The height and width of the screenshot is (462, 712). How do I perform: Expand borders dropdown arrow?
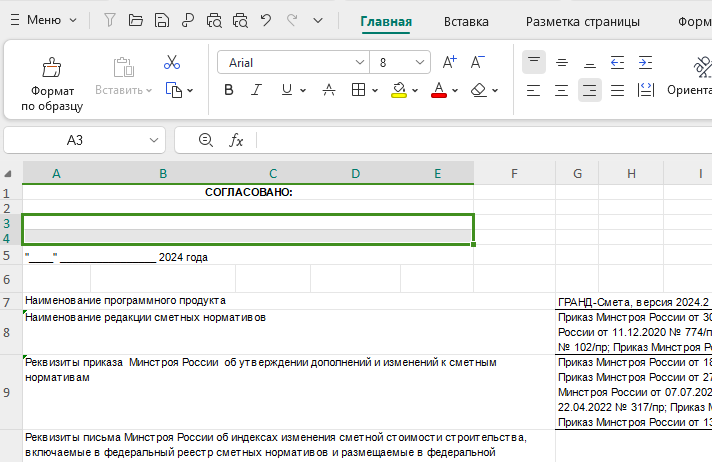coord(375,90)
